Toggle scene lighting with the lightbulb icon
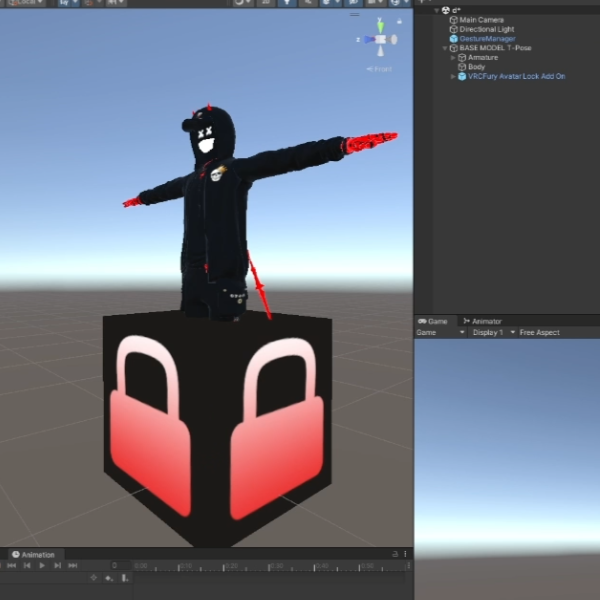 (287, 3)
